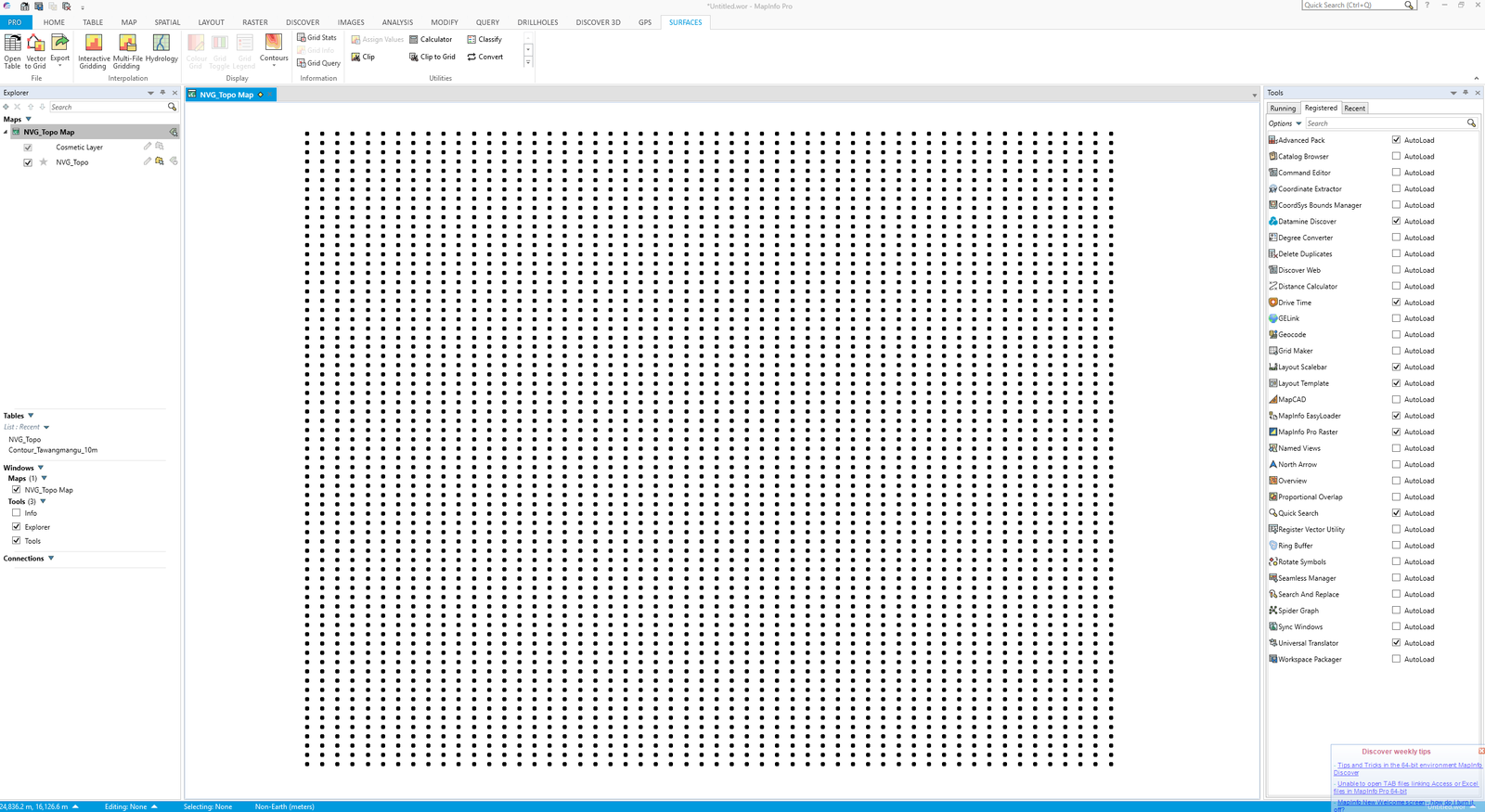Select the North Arrow tool entry
The height and width of the screenshot is (812, 1485).
[x=1293, y=464]
